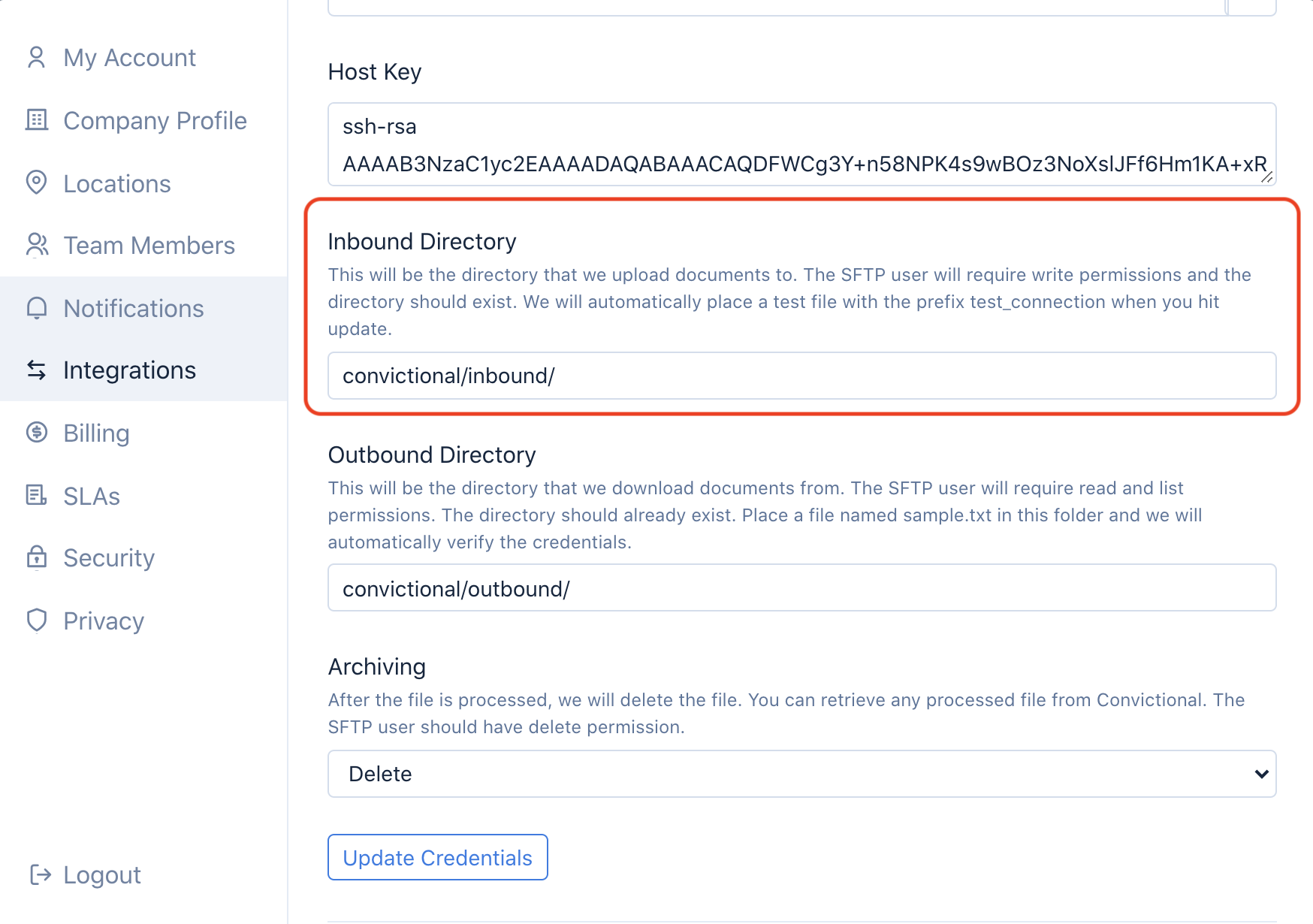Click the Locations pin icon
The image size is (1313, 924).
click(x=36, y=183)
